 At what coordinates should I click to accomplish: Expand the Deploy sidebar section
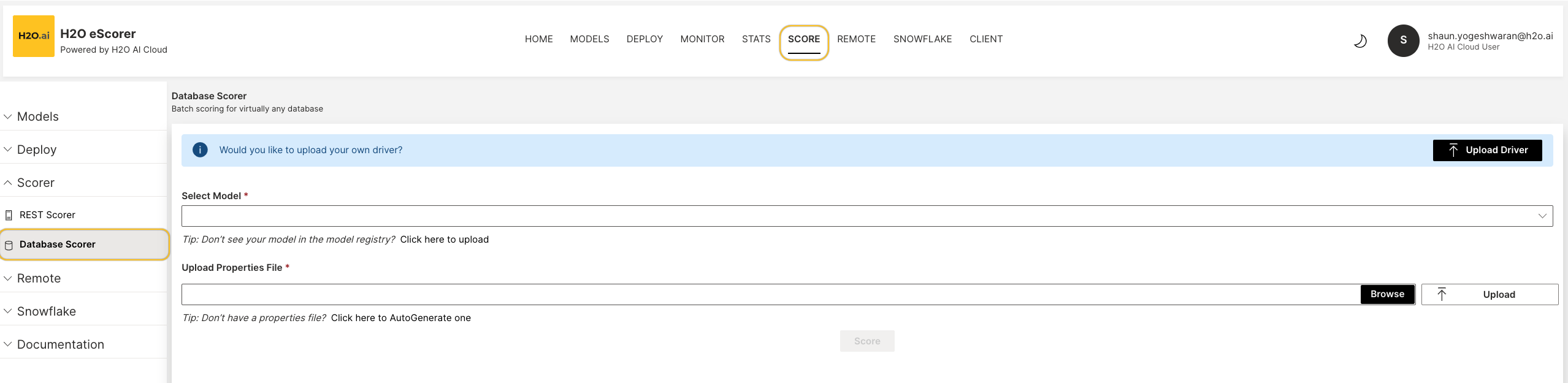tap(37, 150)
